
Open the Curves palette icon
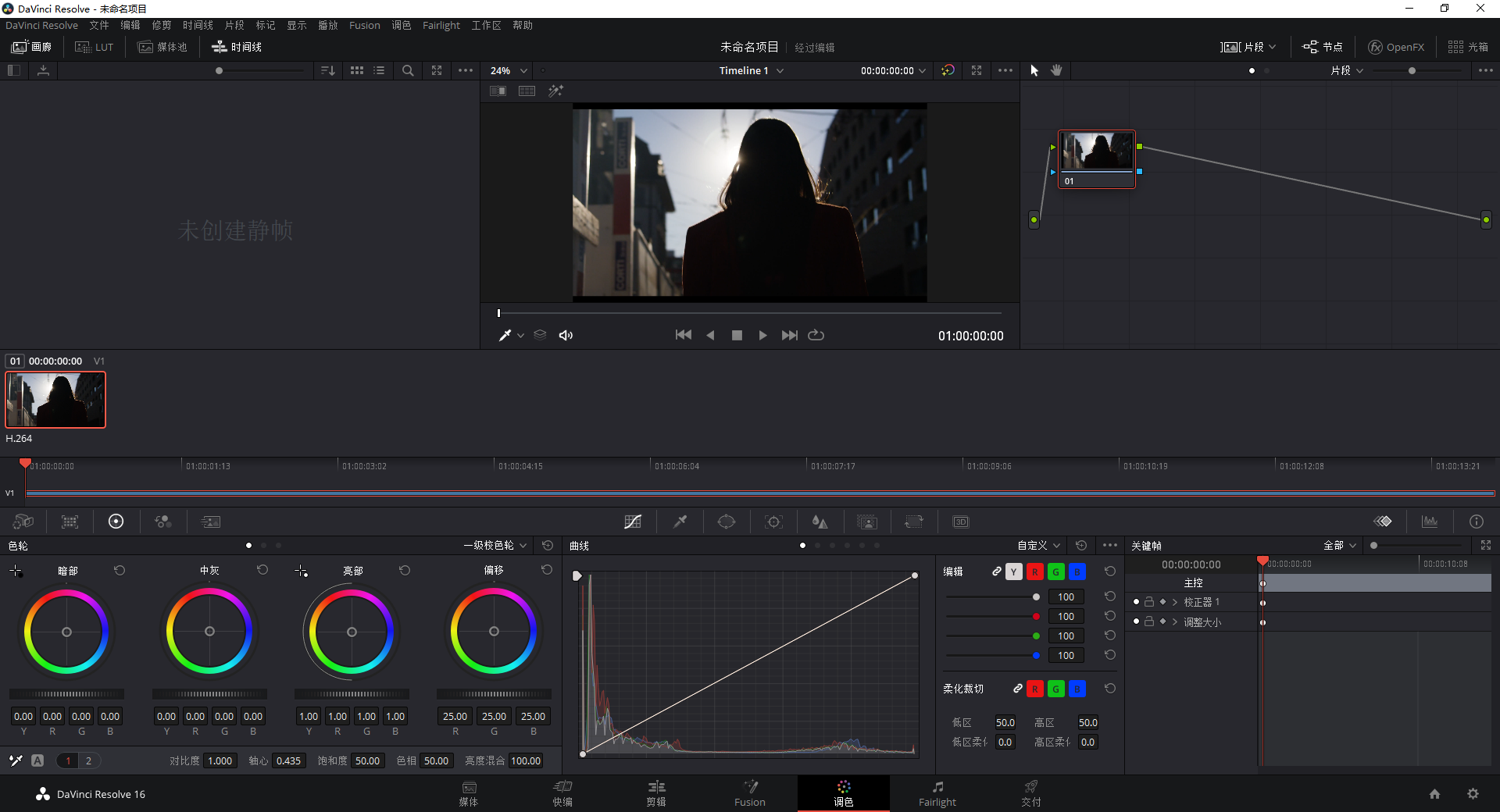tap(633, 522)
